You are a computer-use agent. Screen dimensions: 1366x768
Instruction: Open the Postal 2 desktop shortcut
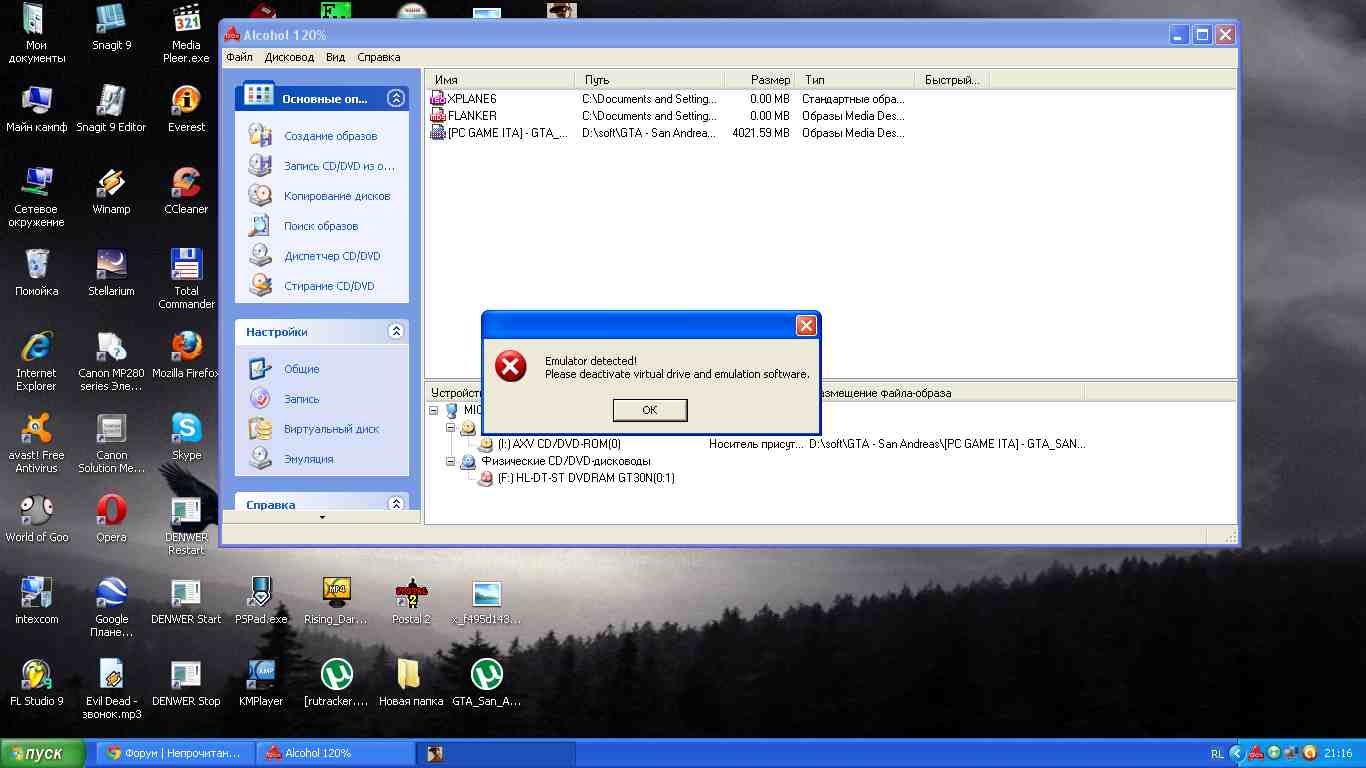pyautogui.click(x=411, y=602)
